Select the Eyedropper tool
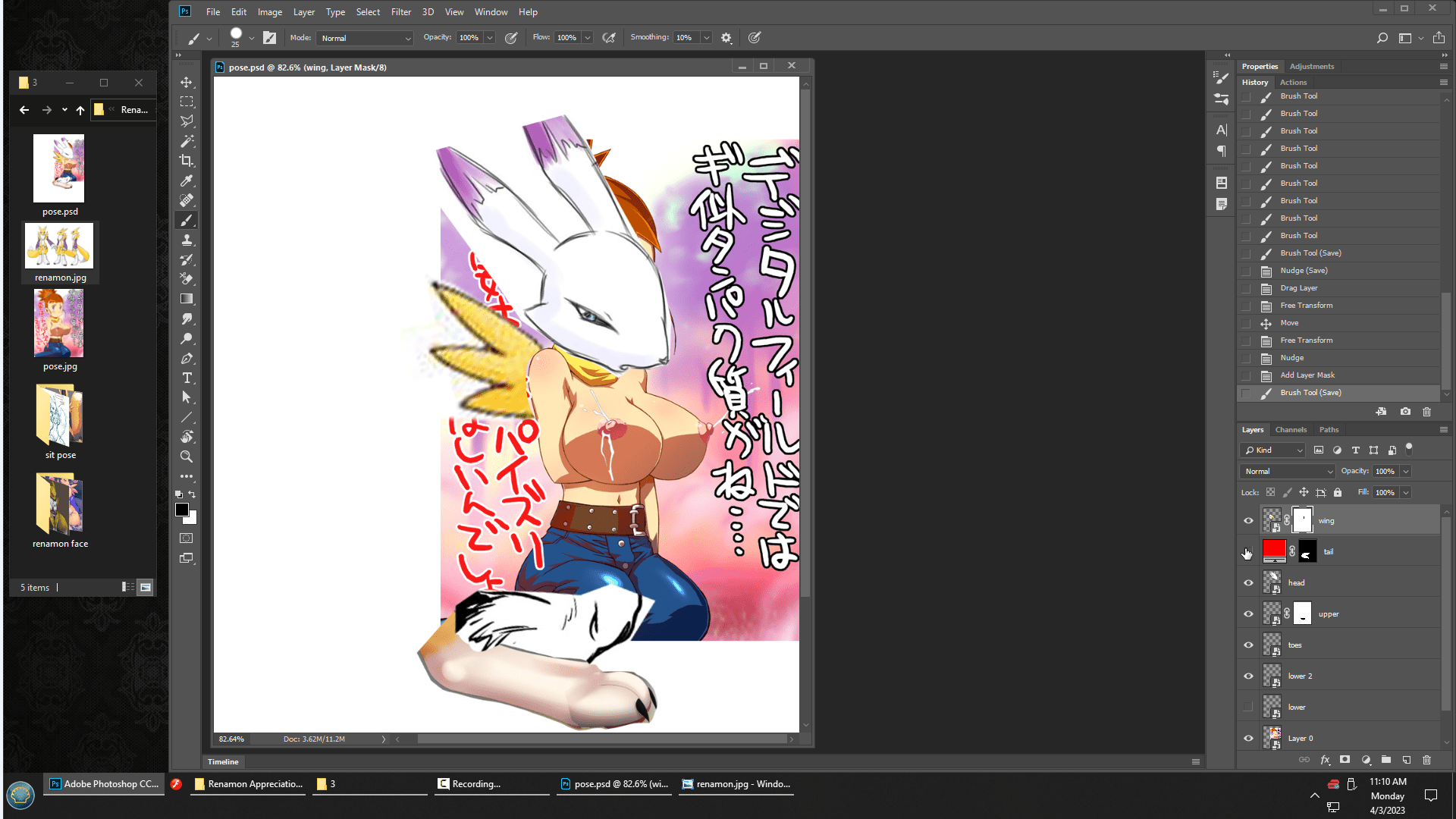1456x819 pixels. [x=187, y=180]
